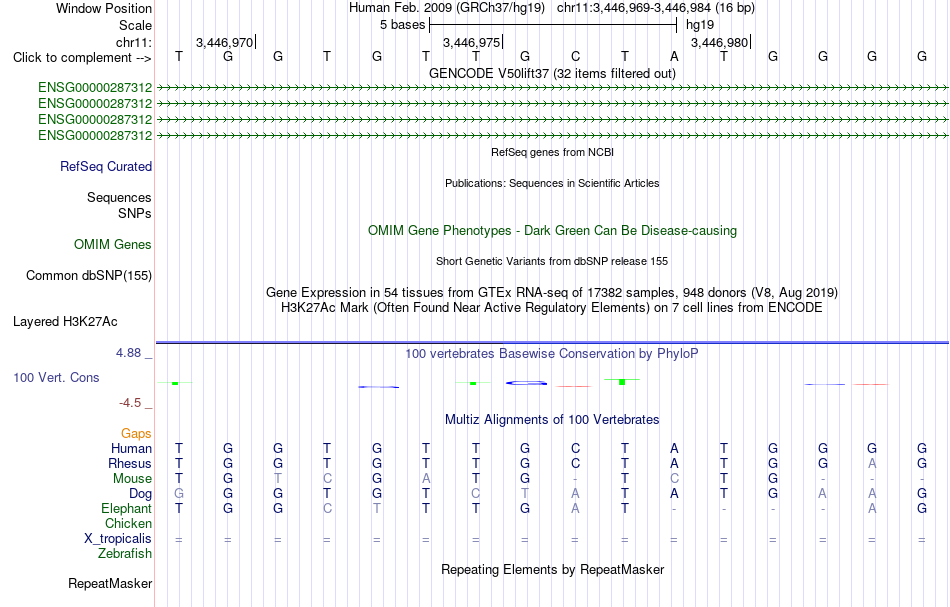Click the C base in reference sequence
The image size is (950, 607).
coord(576,56)
